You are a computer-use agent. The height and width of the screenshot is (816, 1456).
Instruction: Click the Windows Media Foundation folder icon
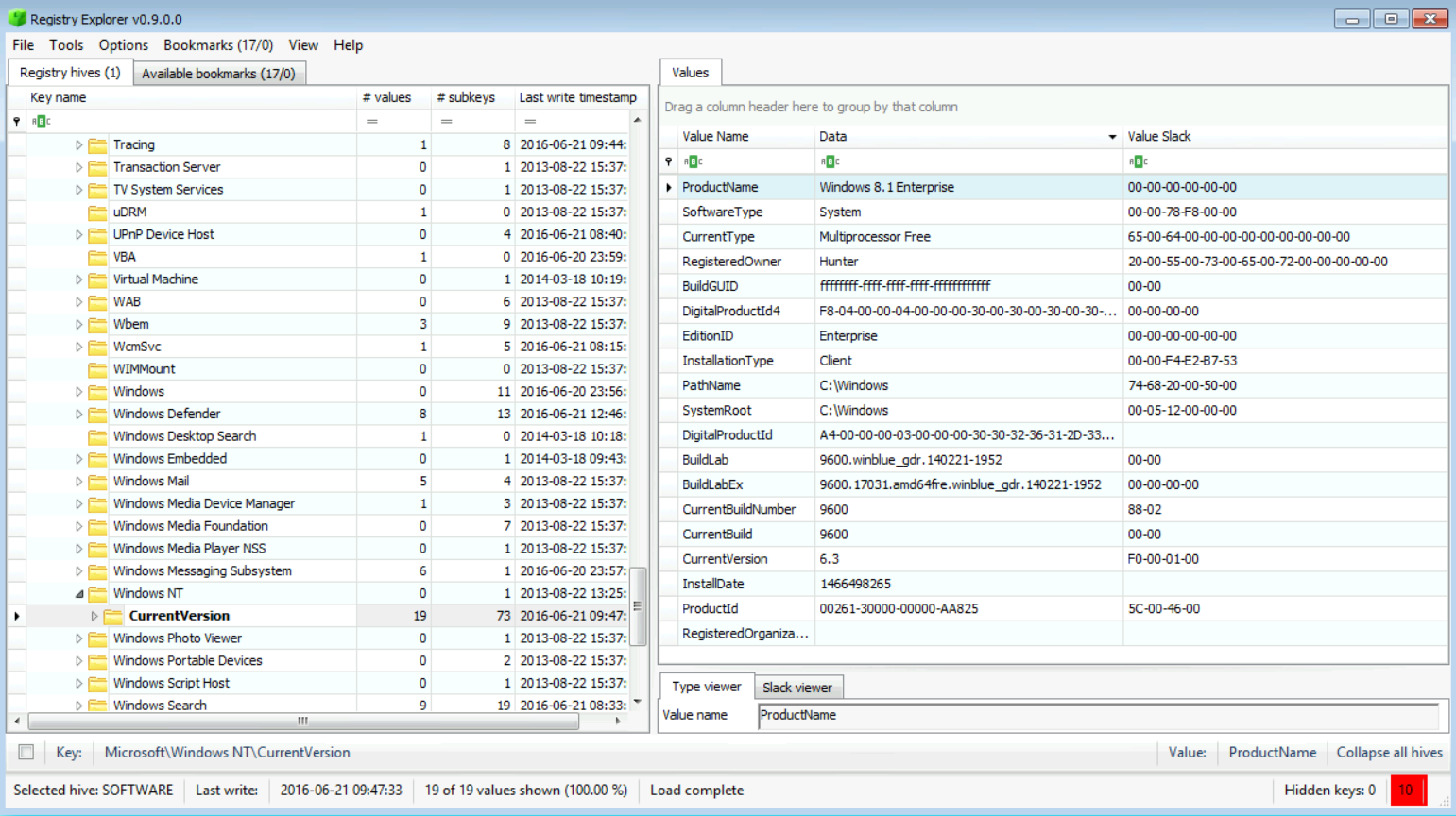97,527
